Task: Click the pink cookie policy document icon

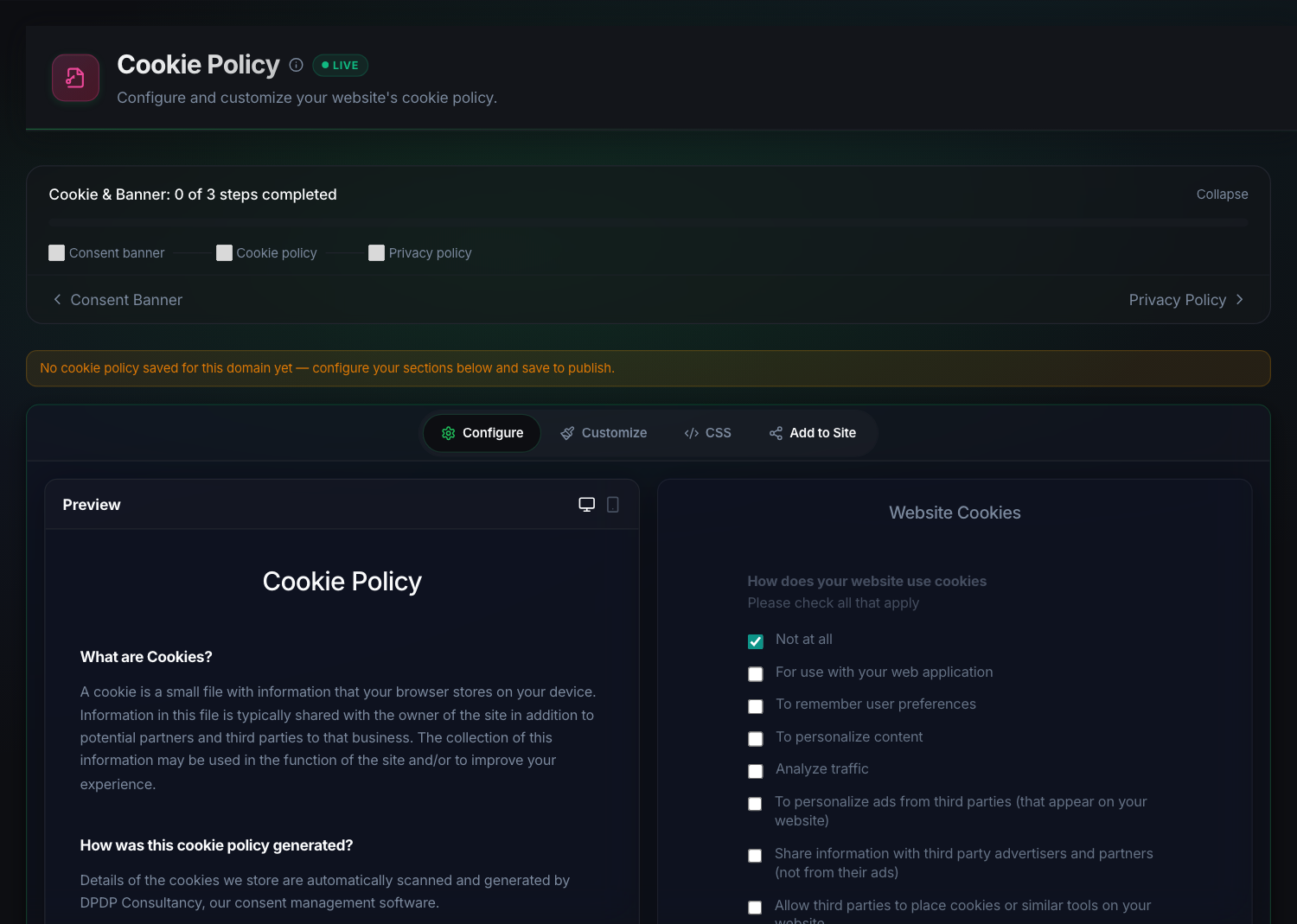Action: click(75, 78)
